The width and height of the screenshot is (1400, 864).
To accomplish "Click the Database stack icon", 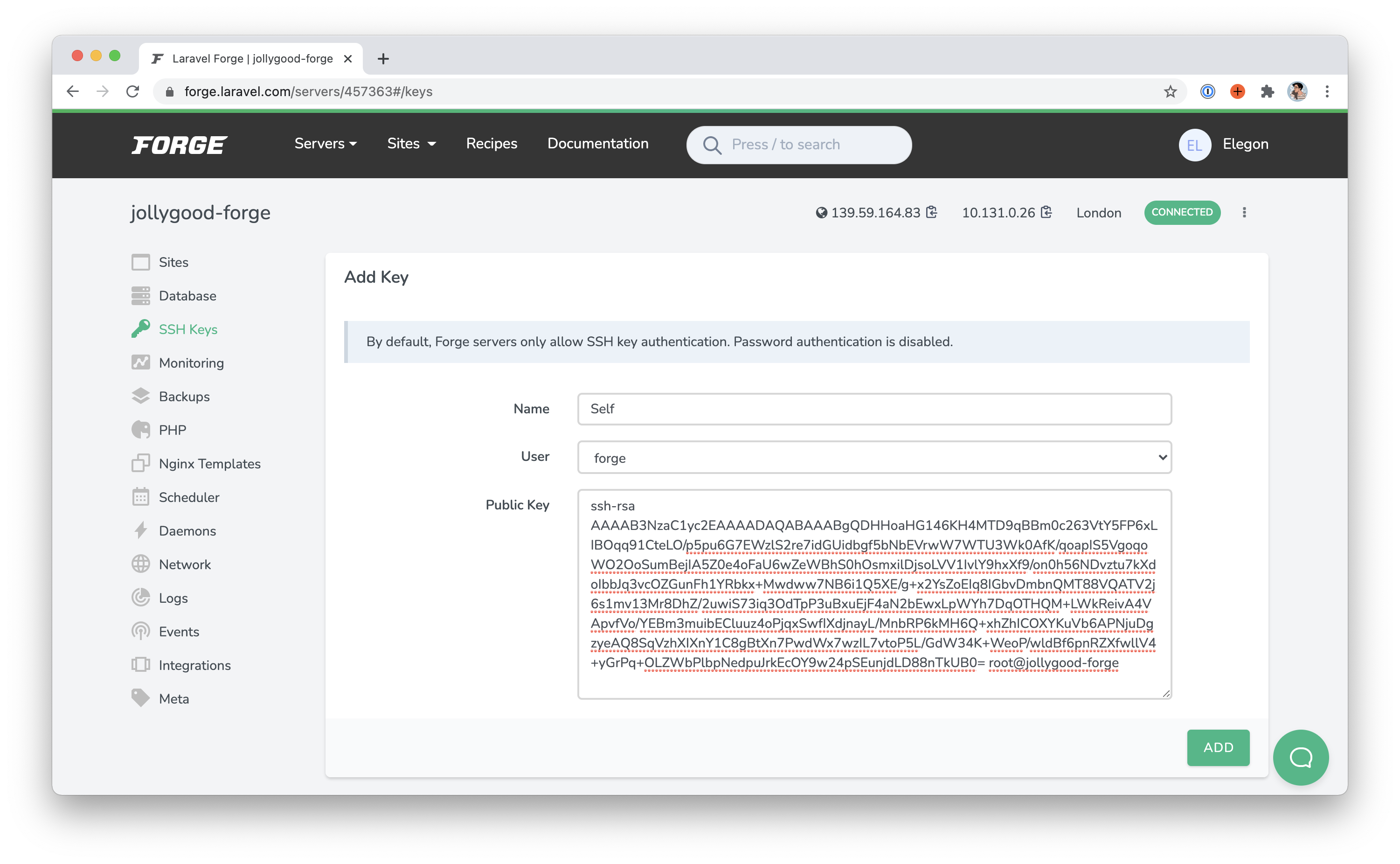I will [140, 296].
